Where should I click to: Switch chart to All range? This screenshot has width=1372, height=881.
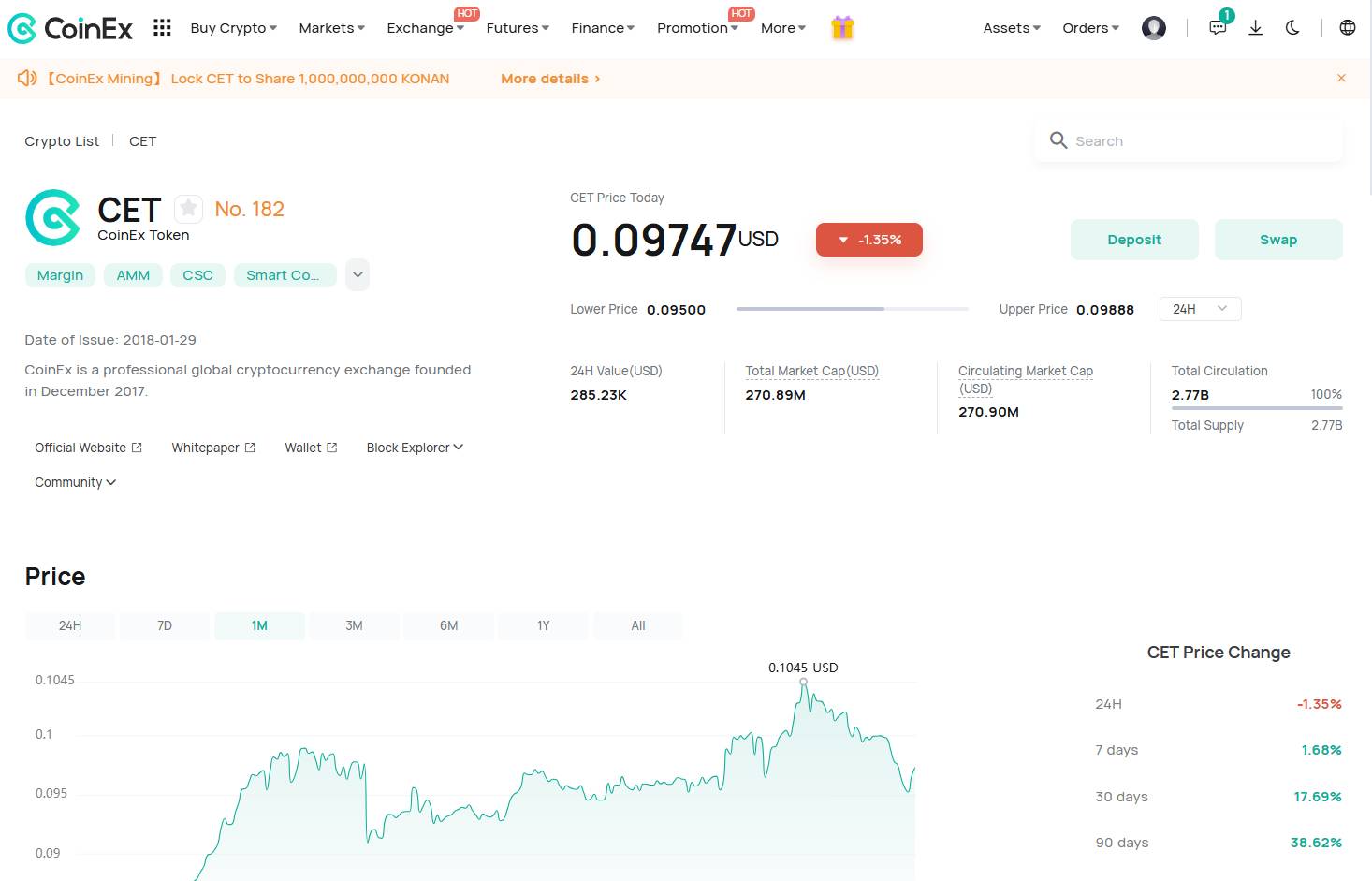pos(638,625)
